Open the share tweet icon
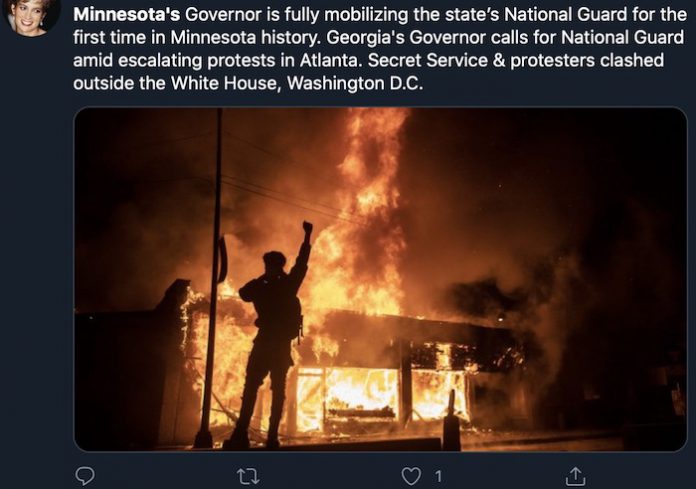 (x=575, y=476)
